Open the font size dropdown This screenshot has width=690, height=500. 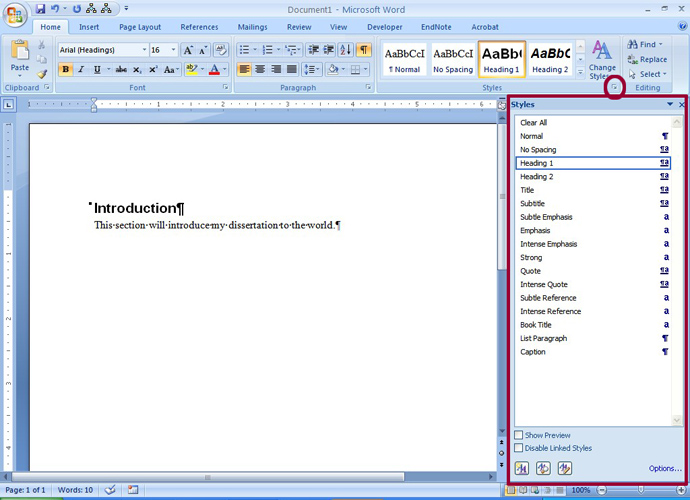[x=173, y=50]
